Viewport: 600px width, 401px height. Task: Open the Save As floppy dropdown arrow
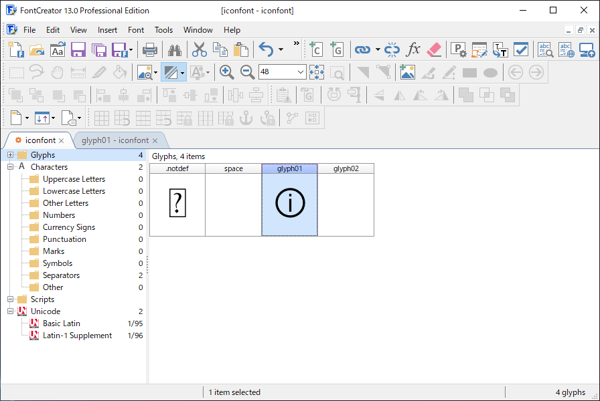131,50
